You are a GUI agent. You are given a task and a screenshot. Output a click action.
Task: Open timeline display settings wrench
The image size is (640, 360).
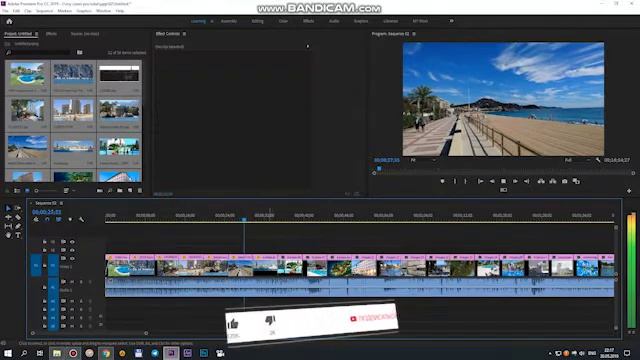pyautogui.click(x=81, y=220)
